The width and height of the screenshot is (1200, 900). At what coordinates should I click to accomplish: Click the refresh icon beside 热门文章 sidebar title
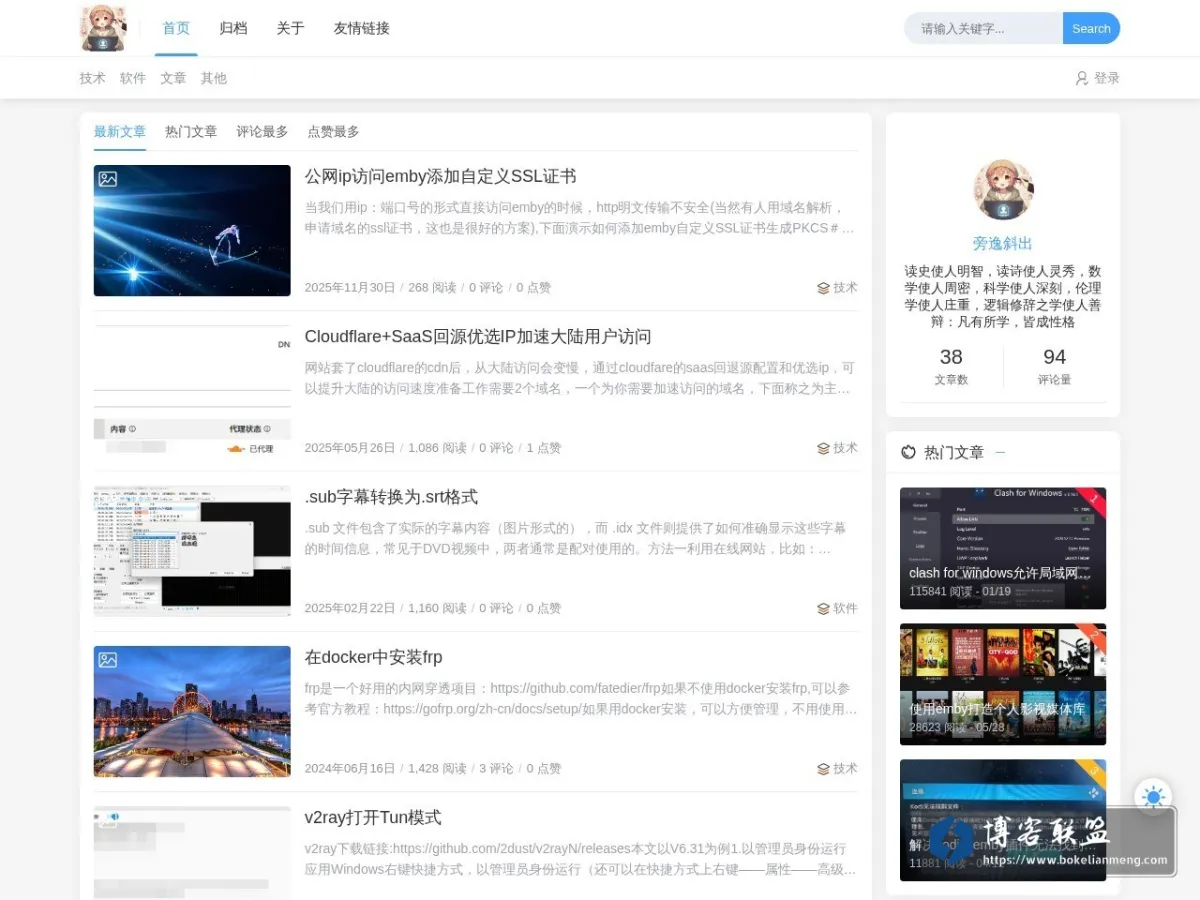click(x=908, y=452)
